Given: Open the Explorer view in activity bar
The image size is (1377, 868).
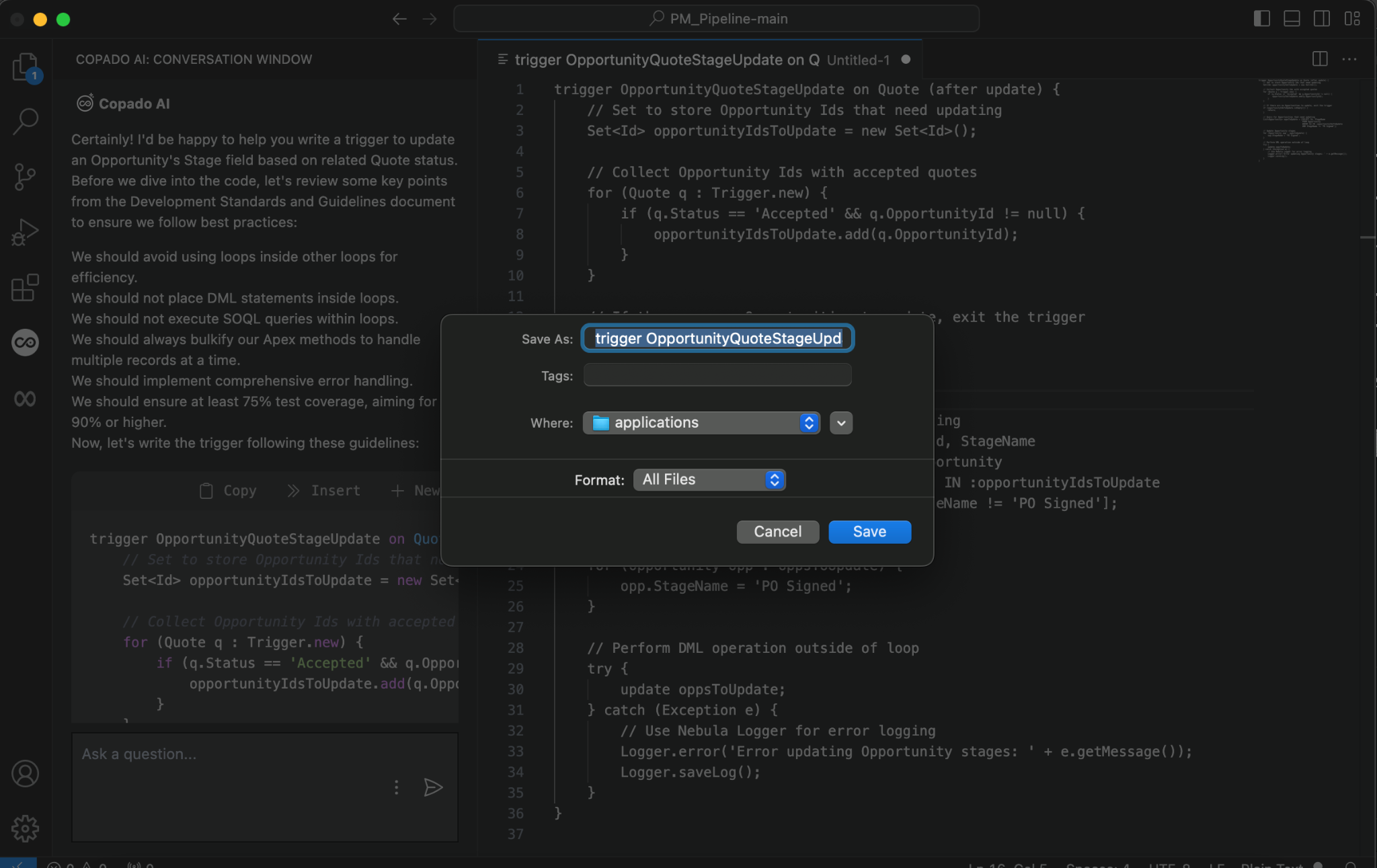Looking at the screenshot, I should pos(25,67).
